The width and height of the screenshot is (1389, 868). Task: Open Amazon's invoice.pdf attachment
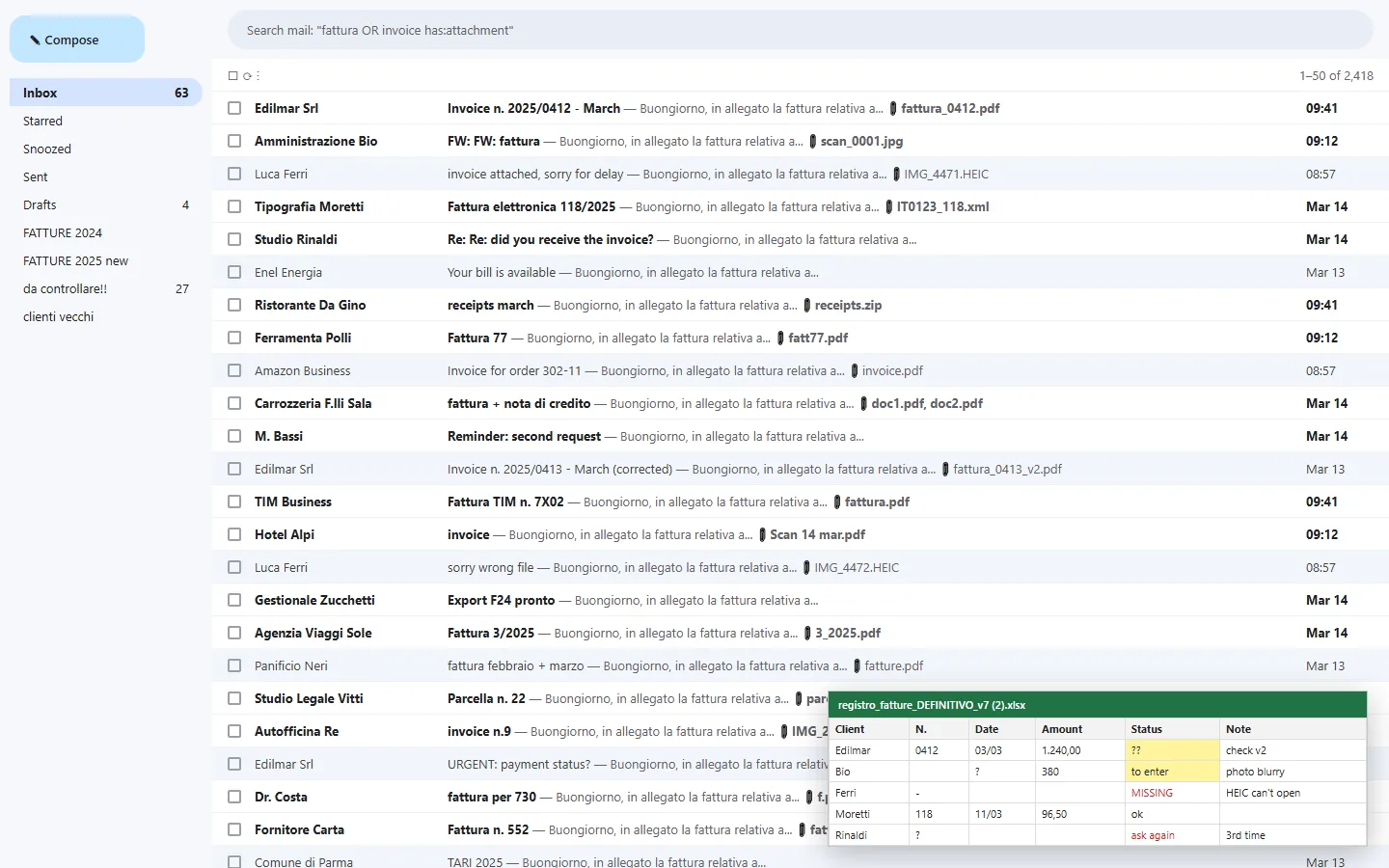886,370
